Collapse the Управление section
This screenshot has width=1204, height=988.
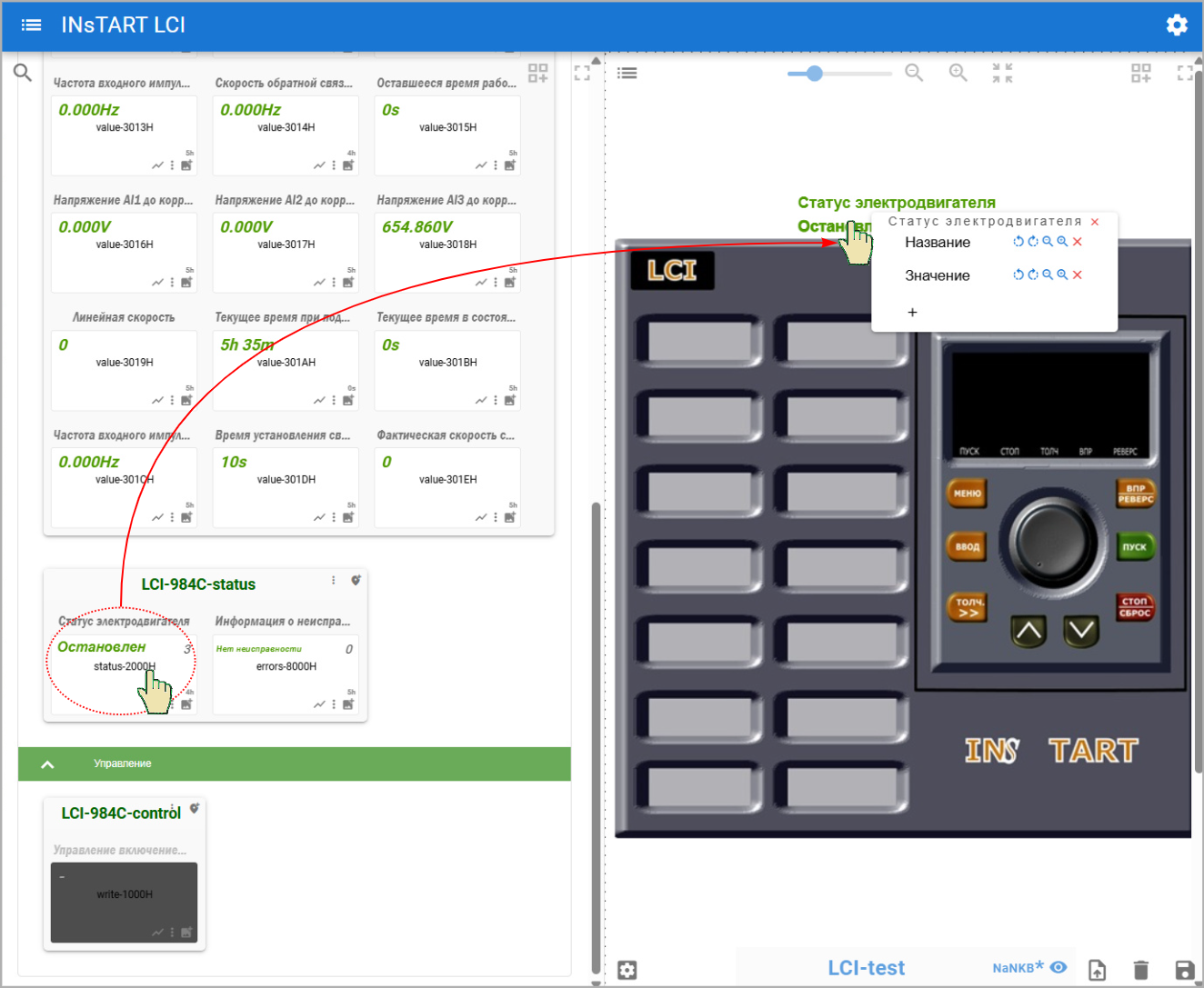pyautogui.click(x=47, y=764)
